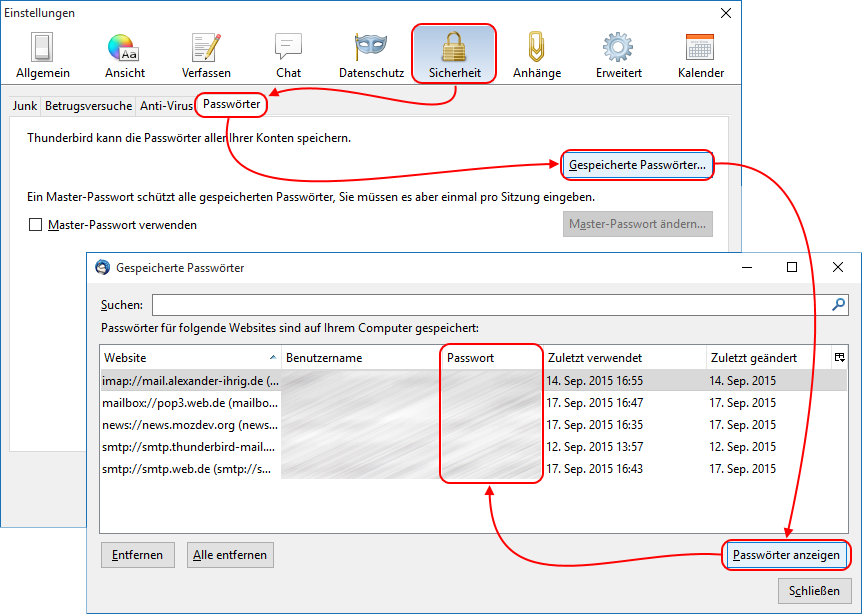
Task: Sort by Zuletzt verwendet column header
Action: 625,357
